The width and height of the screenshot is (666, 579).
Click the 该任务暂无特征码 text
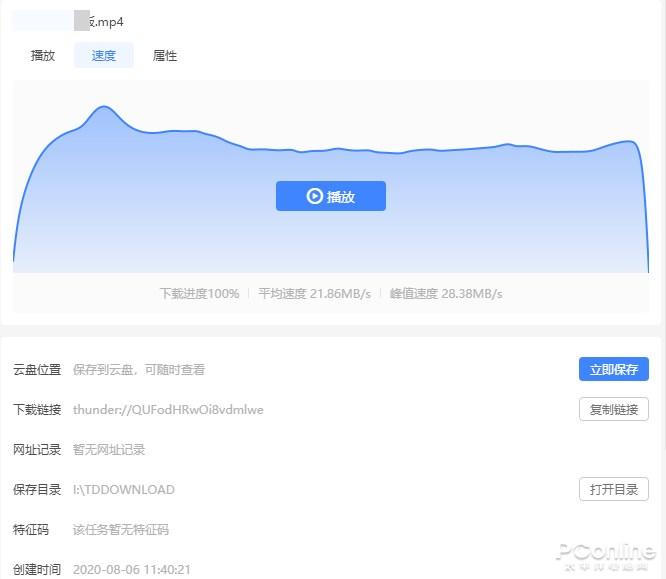click(121, 529)
